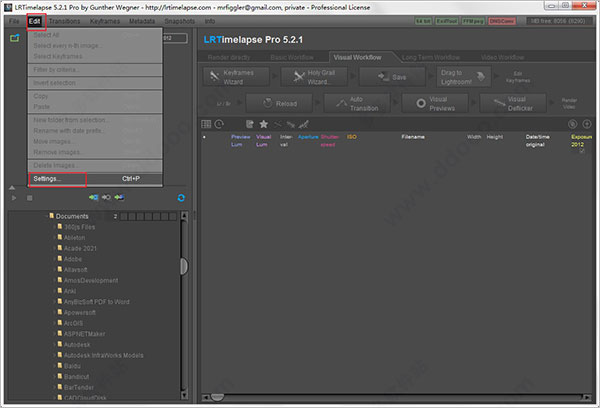Click the Auto Transition button

coord(357,103)
